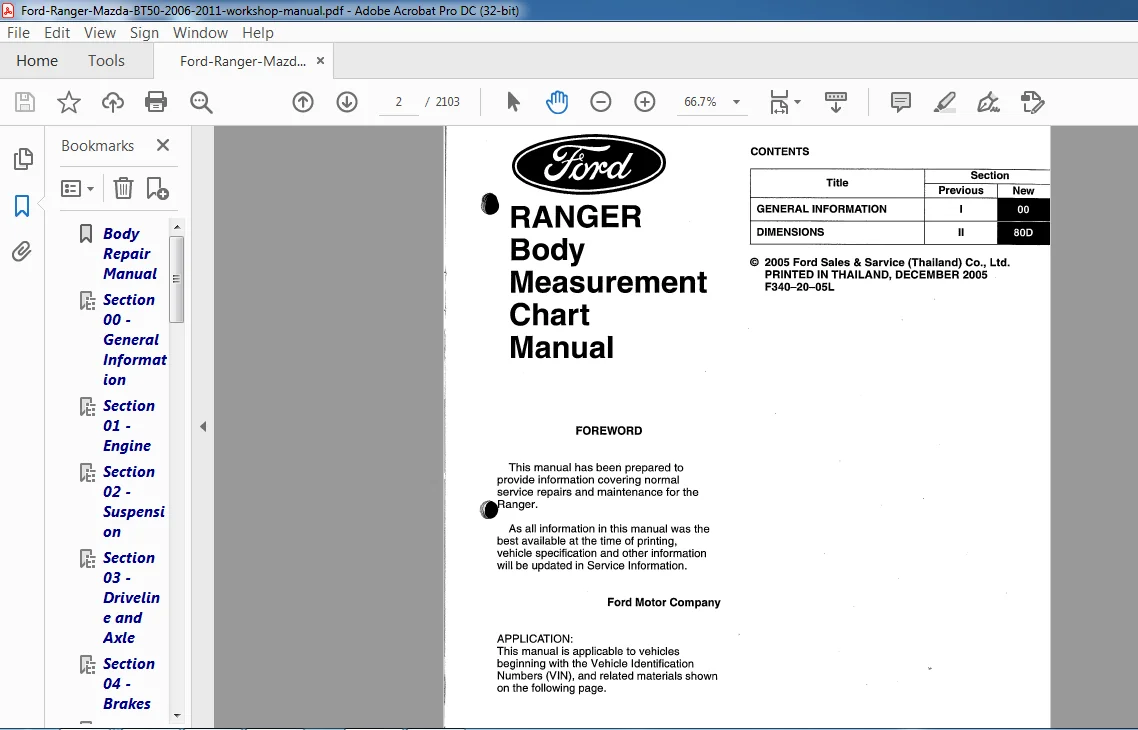Open fit page options dropdown arrow
Viewport: 1138px width, 730px height.
[798, 102]
